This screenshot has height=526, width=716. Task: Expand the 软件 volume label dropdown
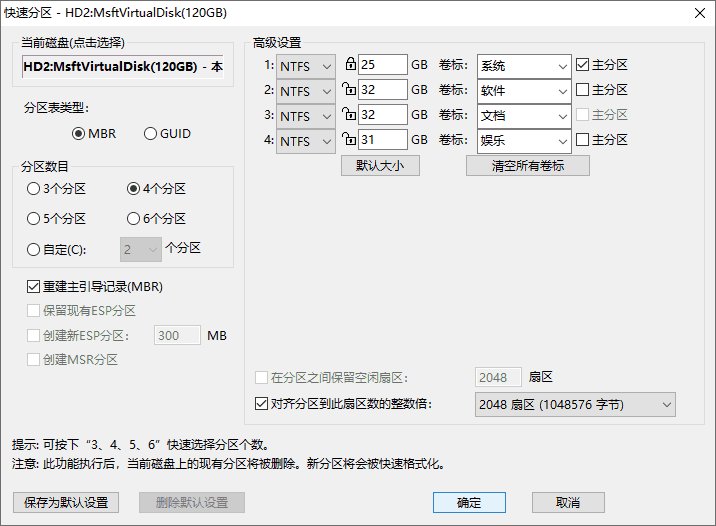click(x=563, y=91)
